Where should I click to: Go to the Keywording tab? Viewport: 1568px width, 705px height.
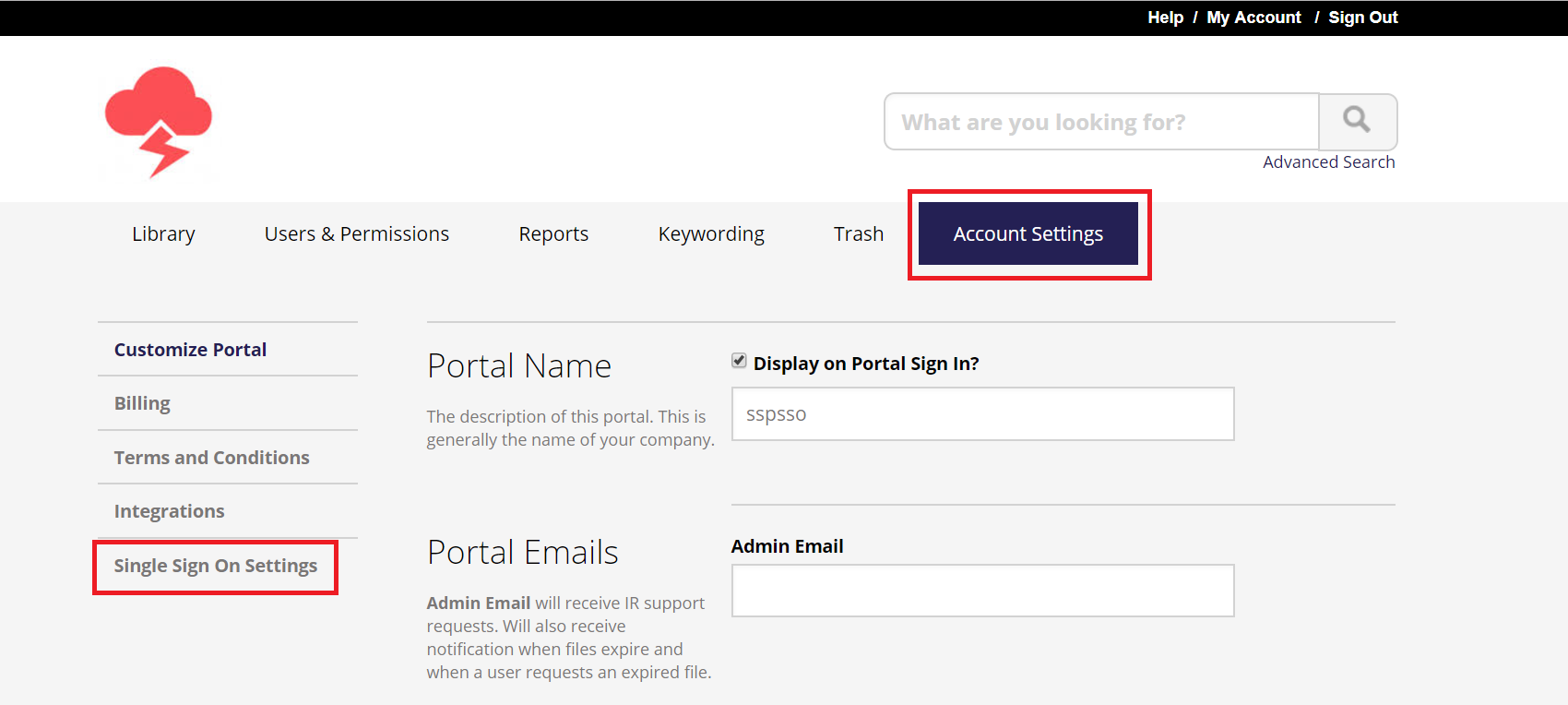711,234
